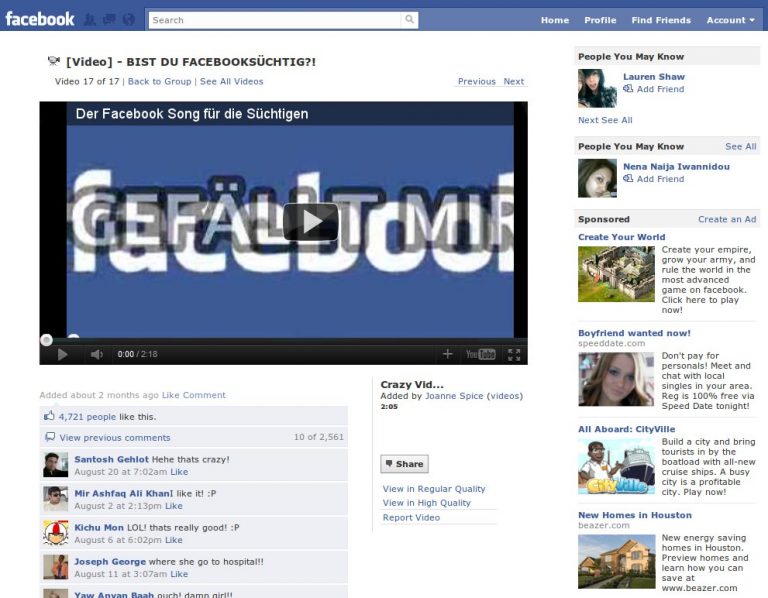This screenshot has width=768, height=598.
Task: Click Next under Lauren Shaw suggestion
Action: pyautogui.click(x=588, y=120)
